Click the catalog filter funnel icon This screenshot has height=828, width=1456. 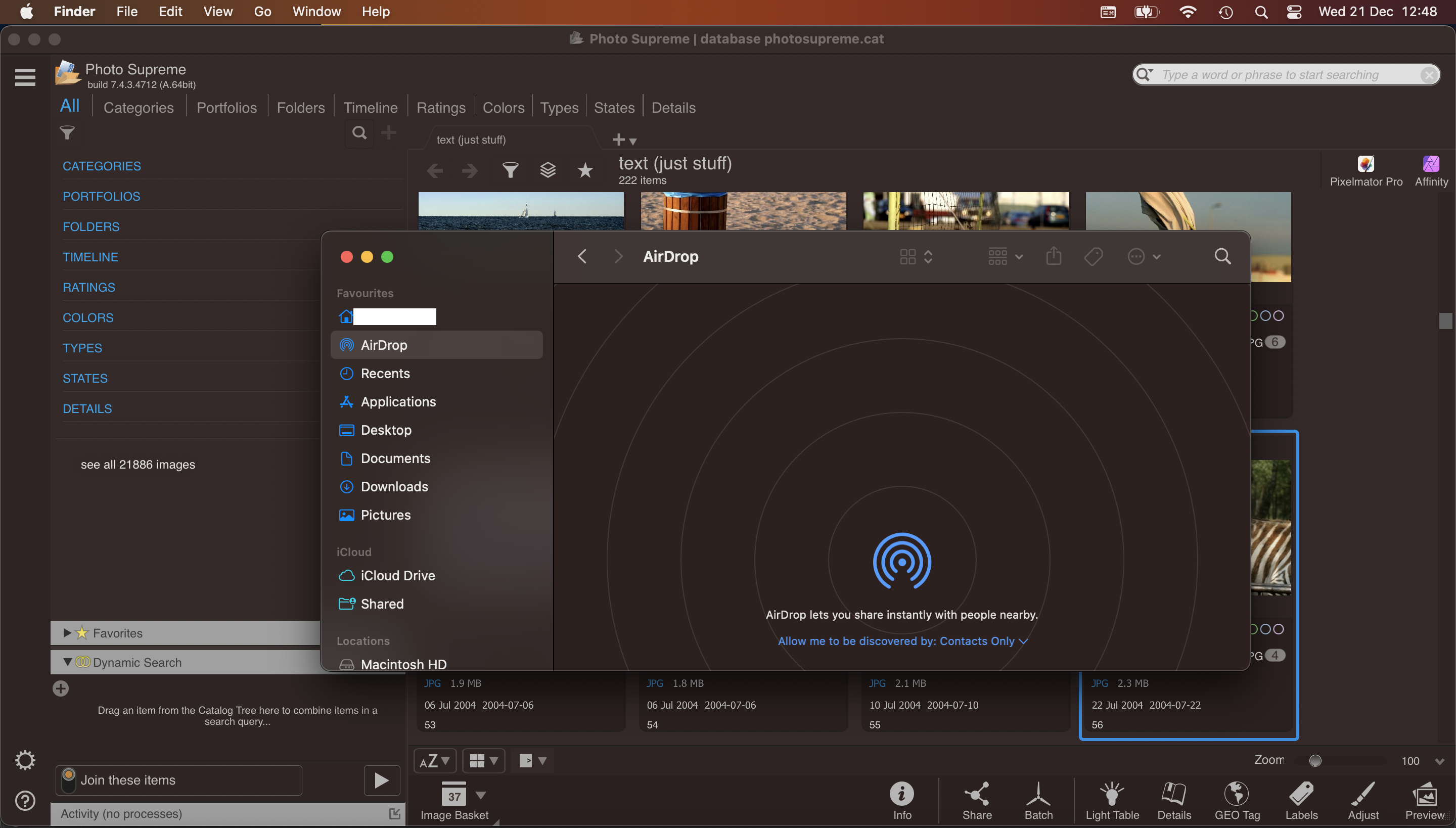pyautogui.click(x=67, y=132)
